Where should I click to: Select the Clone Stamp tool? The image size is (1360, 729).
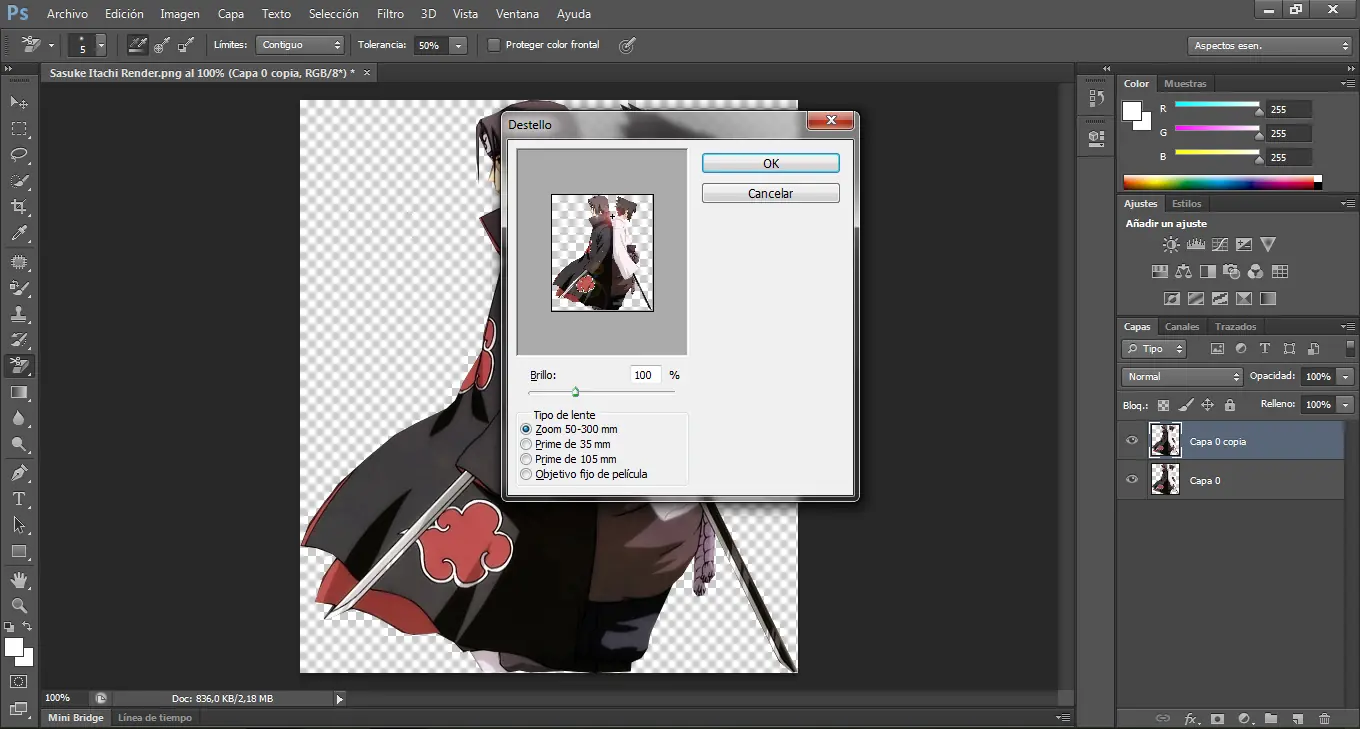tap(19, 314)
